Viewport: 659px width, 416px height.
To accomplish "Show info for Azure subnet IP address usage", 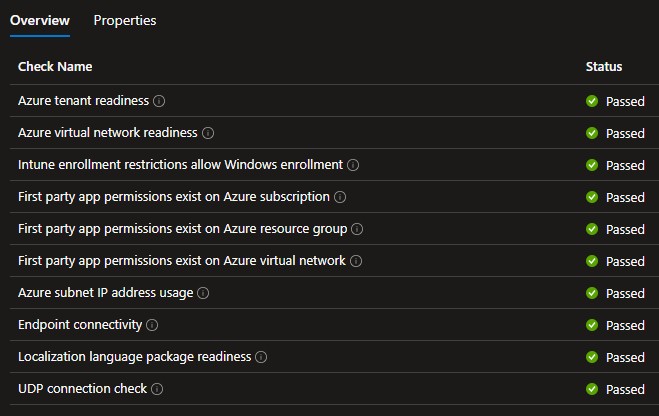I will pos(203,293).
